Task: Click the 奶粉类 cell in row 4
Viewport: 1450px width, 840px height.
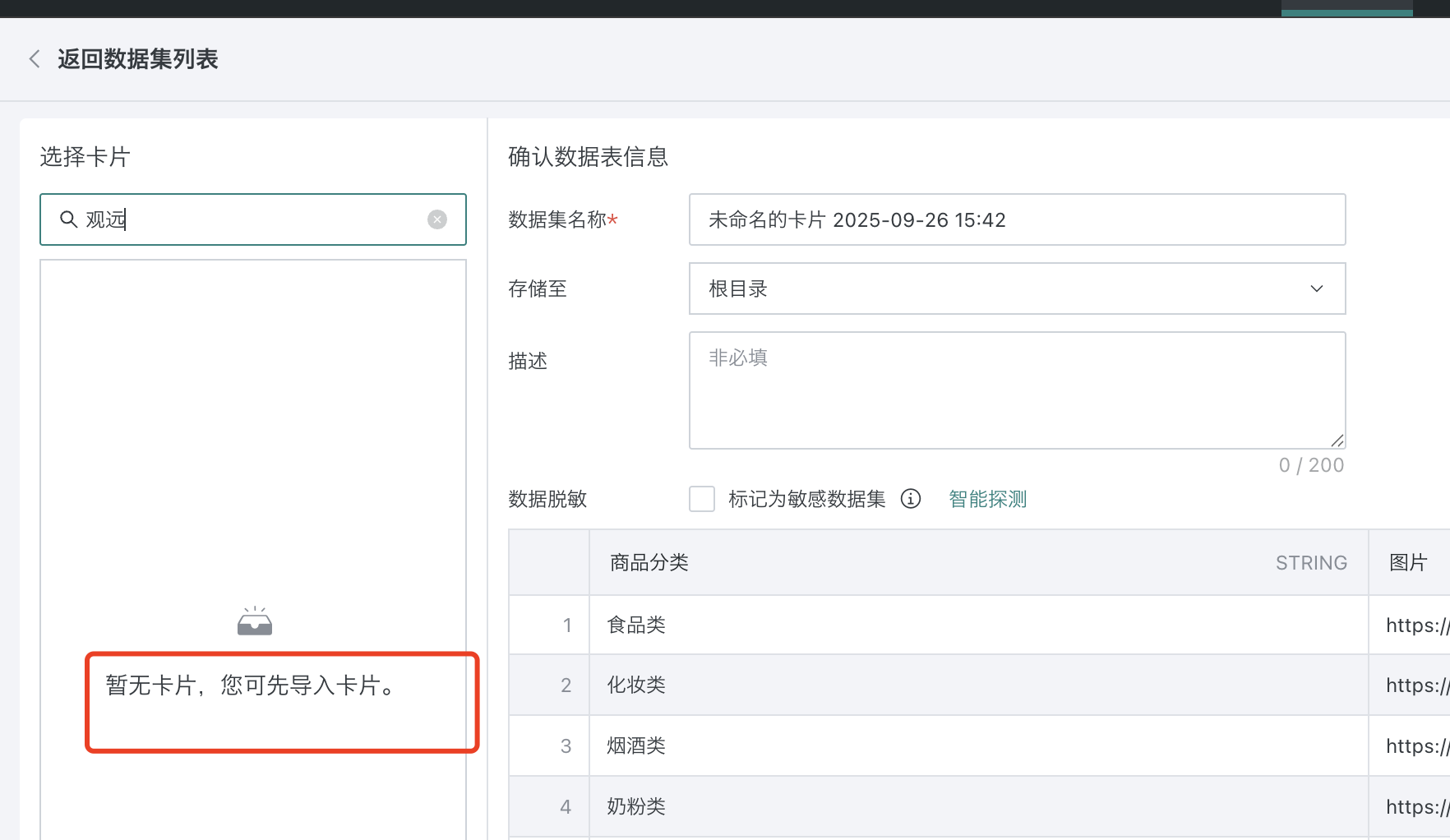Action: [x=636, y=807]
